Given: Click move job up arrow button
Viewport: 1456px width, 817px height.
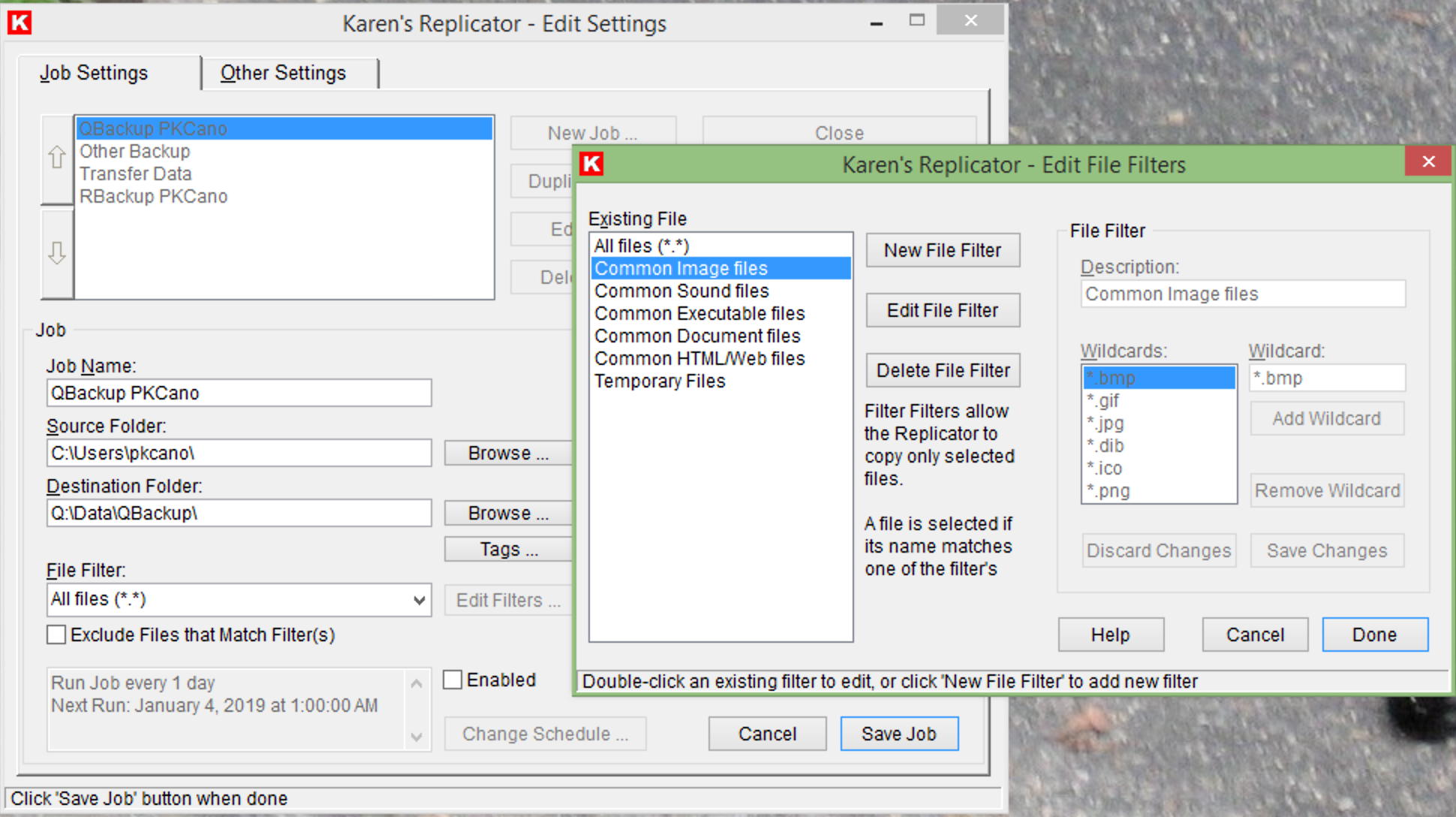Looking at the screenshot, I should pos(57,158).
